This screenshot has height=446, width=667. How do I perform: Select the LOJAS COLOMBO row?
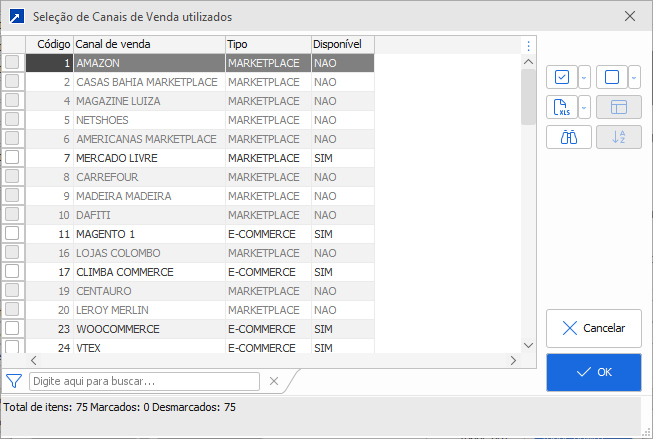click(200, 253)
